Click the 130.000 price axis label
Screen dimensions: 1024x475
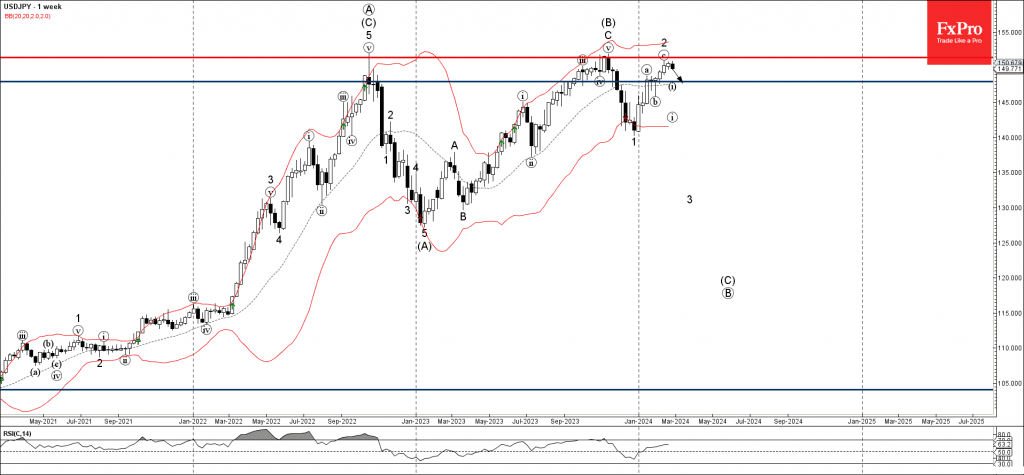(1008, 208)
